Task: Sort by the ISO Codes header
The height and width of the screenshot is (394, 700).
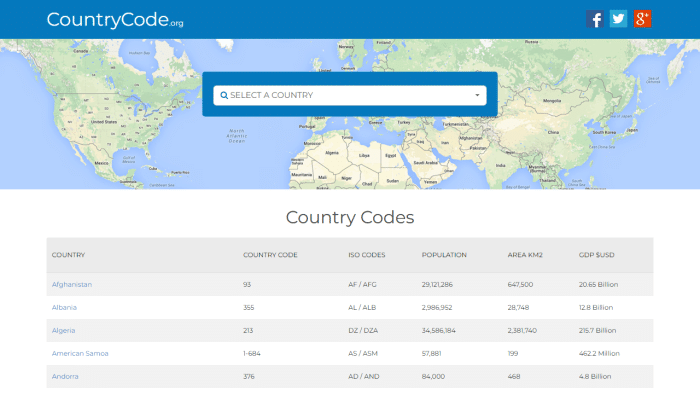Action: click(x=367, y=255)
